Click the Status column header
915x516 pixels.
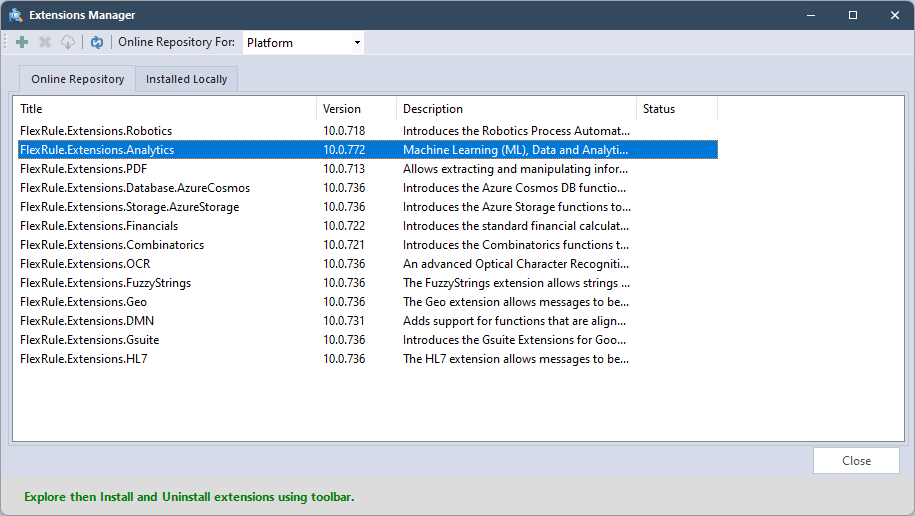(677, 109)
